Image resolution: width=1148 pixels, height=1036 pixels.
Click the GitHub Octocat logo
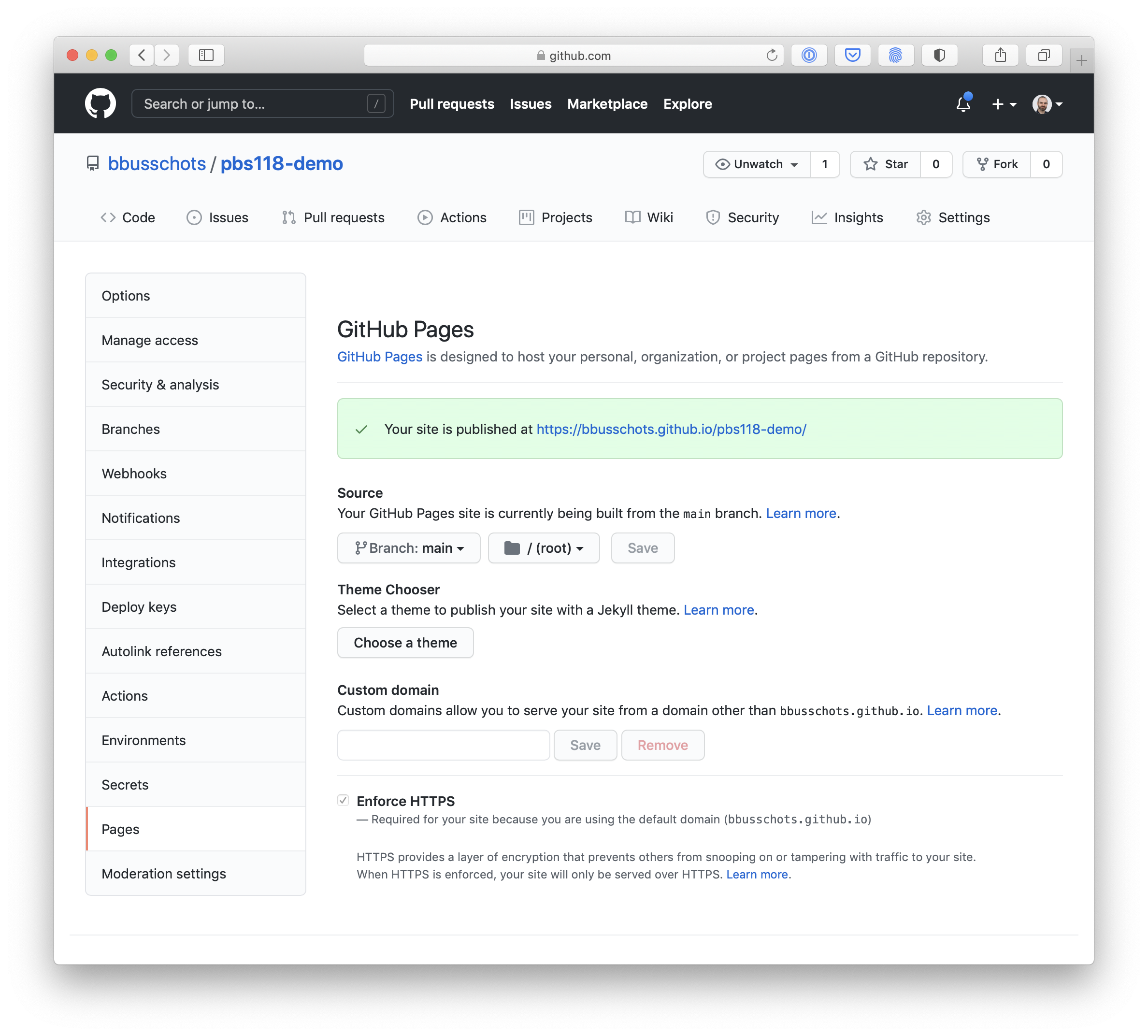pyautogui.click(x=100, y=103)
